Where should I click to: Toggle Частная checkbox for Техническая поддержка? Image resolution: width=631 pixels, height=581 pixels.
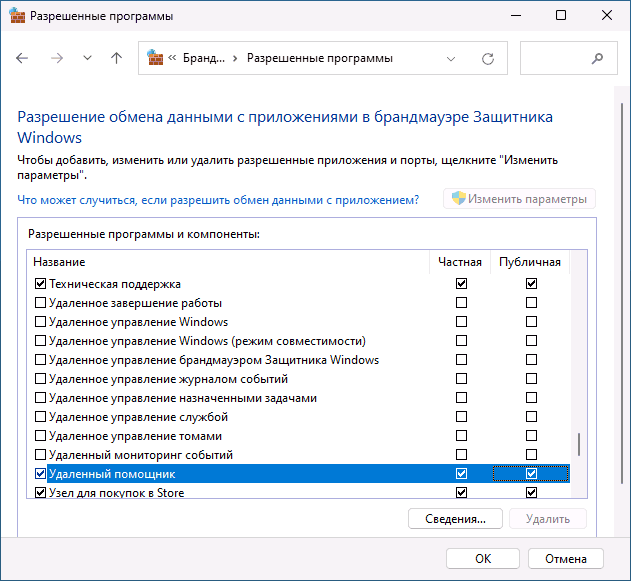pos(461,284)
